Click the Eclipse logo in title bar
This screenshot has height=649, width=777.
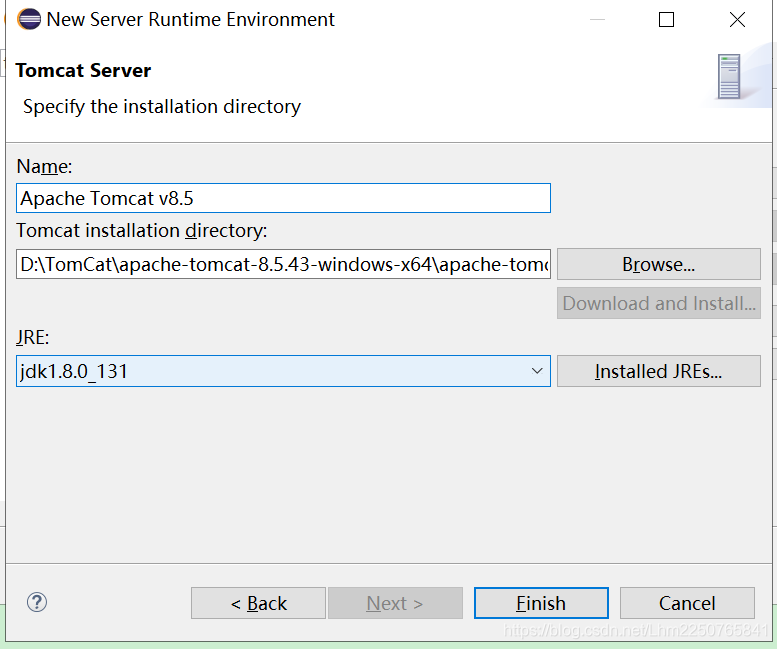click(29, 19)
